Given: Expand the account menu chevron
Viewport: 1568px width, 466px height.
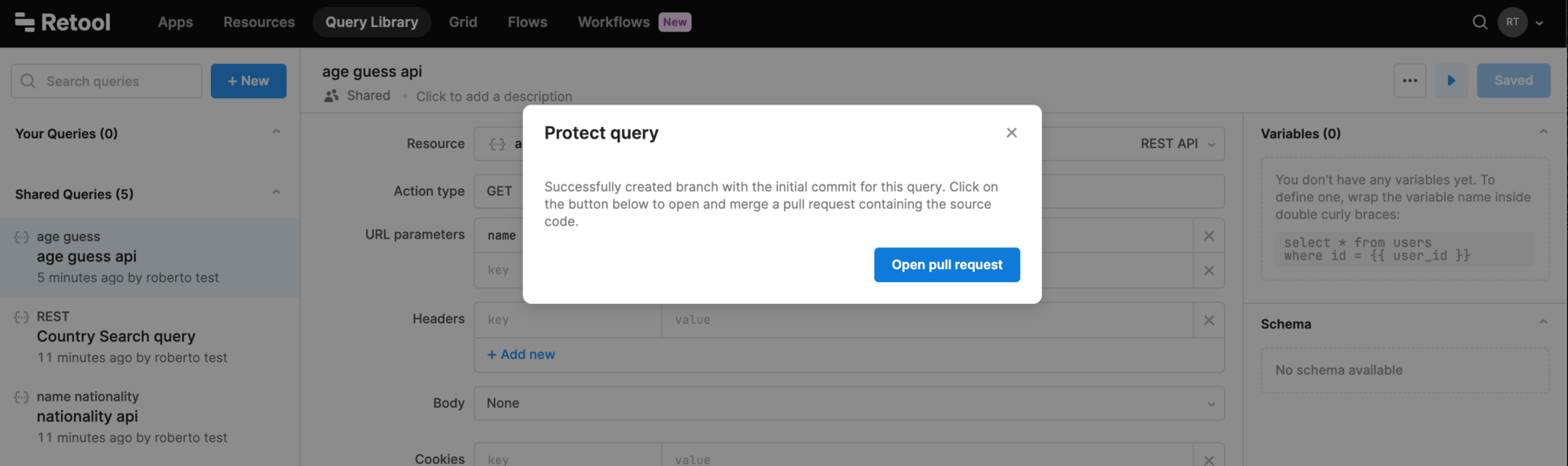Looking at the screenshot, I should point(1539,23).
